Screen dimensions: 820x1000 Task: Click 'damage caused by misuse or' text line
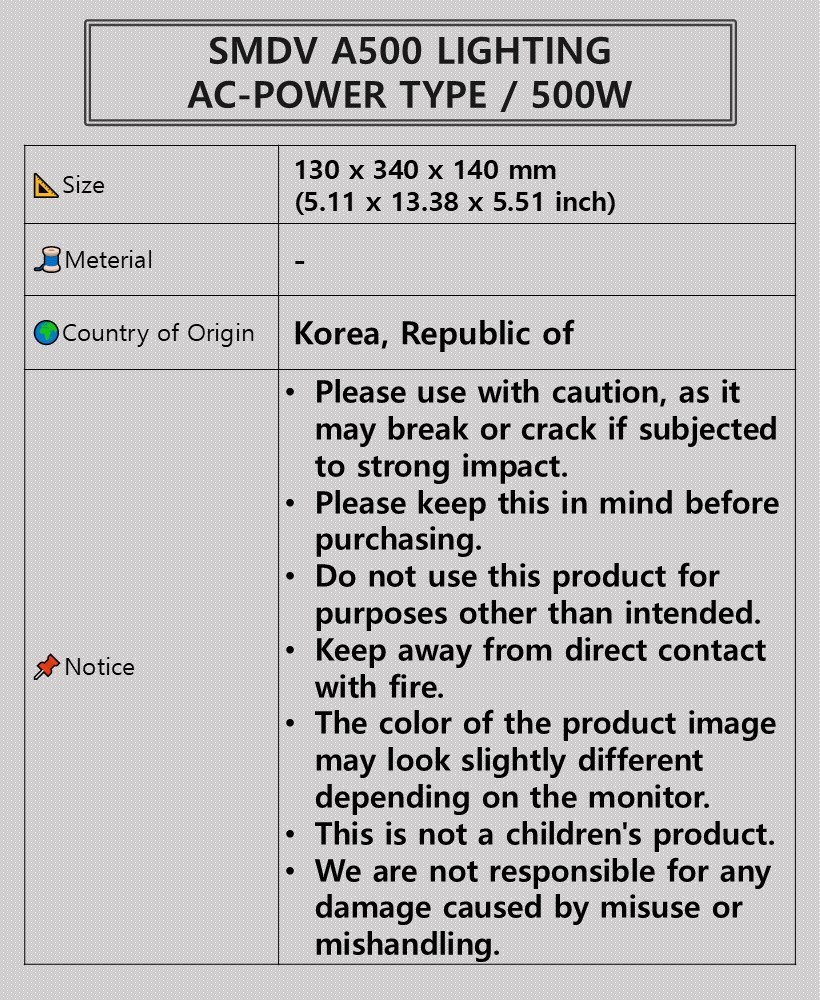pyautogui.click(x=529, y=908)
